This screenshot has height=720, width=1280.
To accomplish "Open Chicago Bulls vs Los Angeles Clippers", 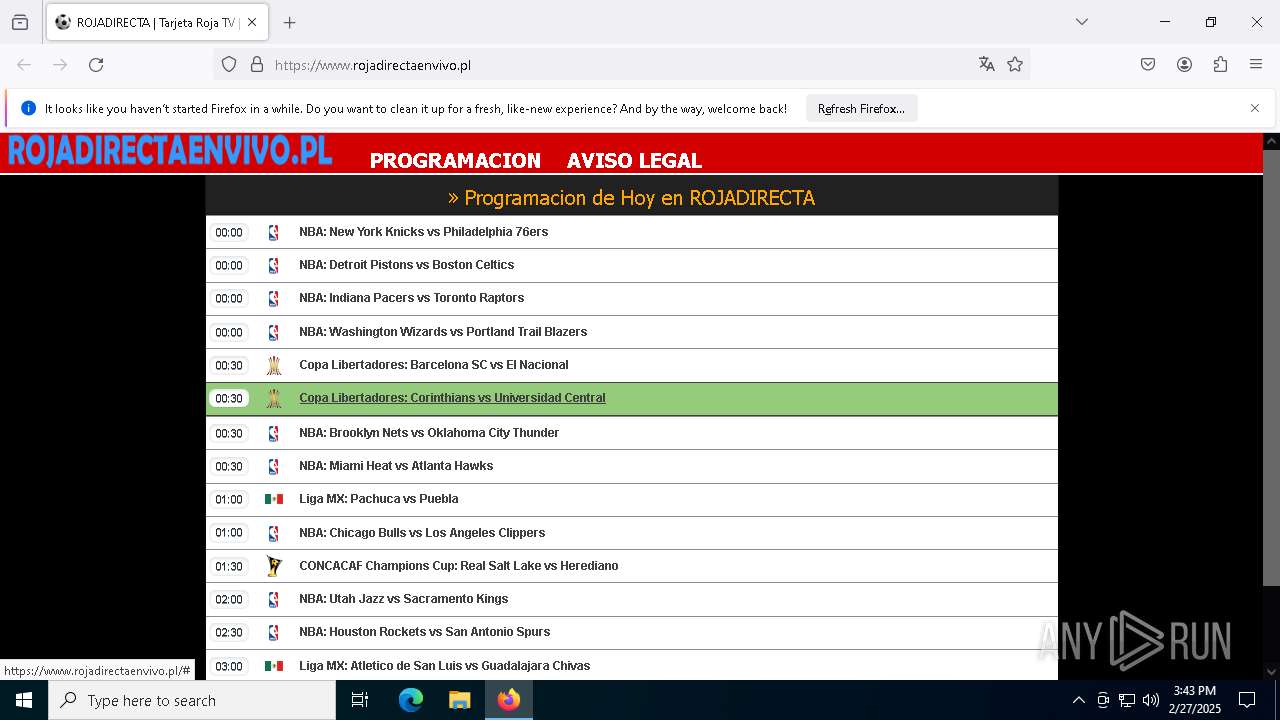I will (422, 533).
